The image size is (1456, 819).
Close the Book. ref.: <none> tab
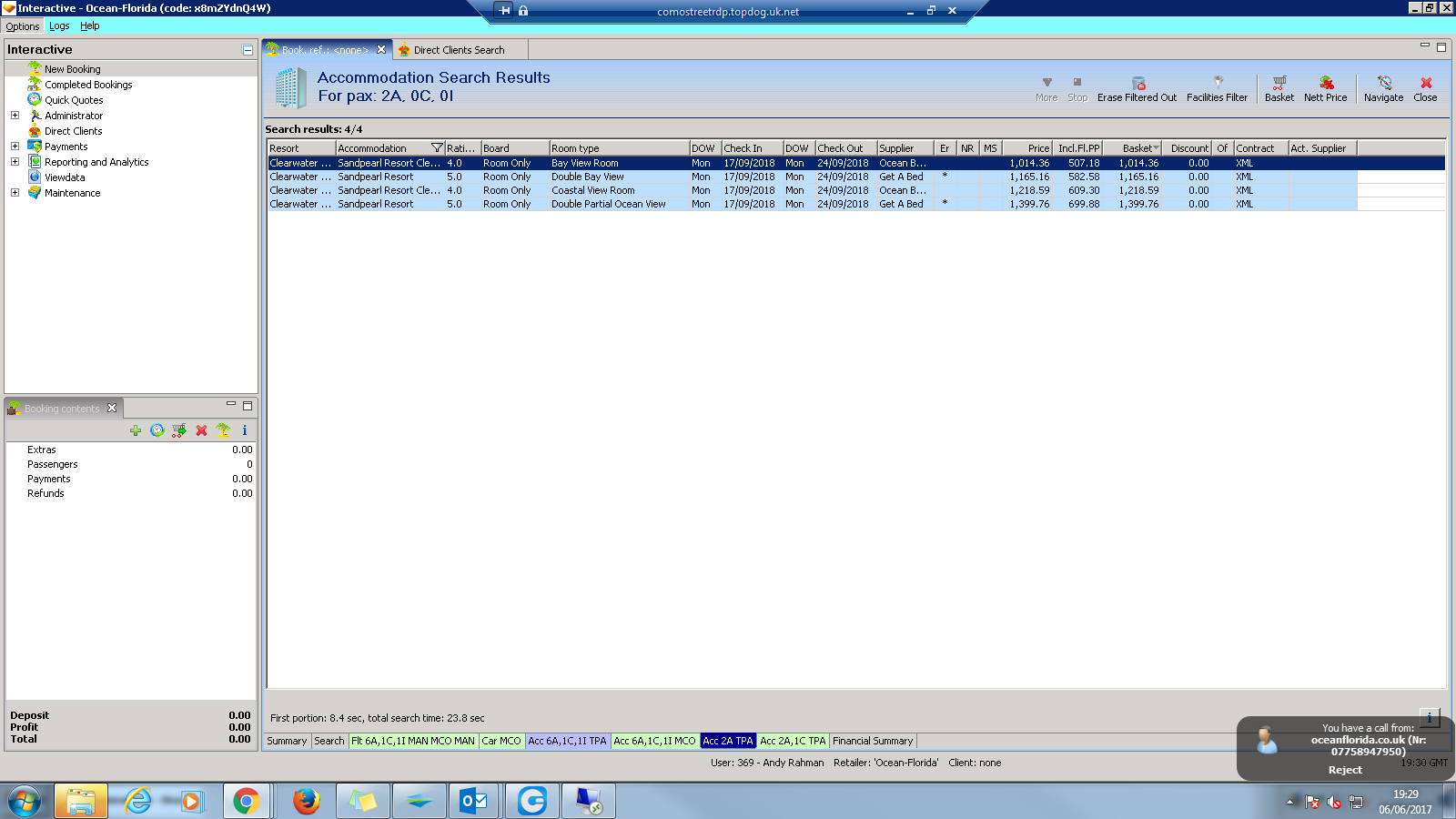point(381,50)
